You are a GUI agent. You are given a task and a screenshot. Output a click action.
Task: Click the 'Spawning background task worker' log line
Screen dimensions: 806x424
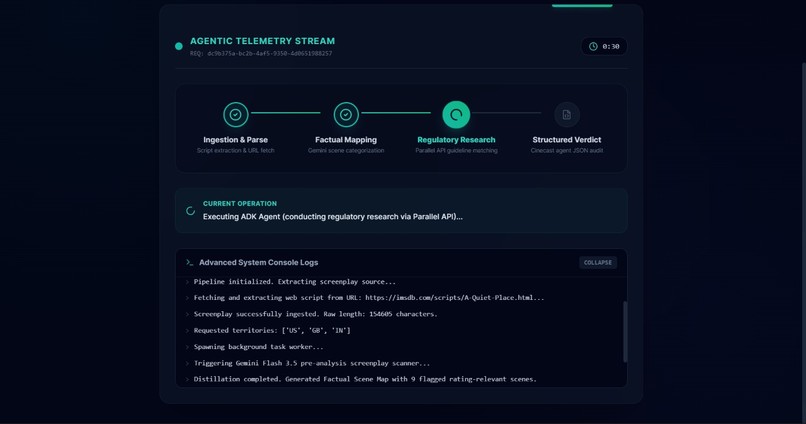(x=259, y=347)
